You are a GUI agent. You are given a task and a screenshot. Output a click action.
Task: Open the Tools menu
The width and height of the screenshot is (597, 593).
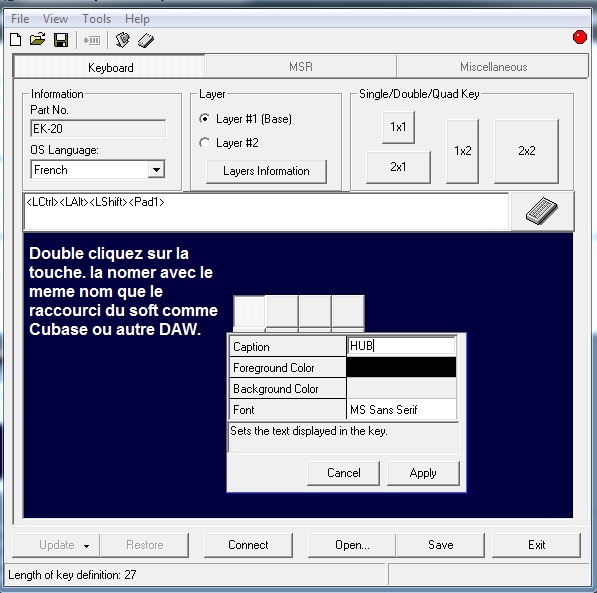click(x=97, y=19)
